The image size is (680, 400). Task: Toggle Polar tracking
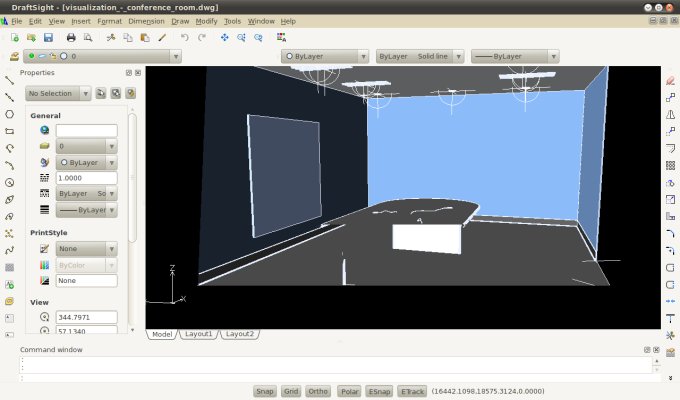[x=350, y=391]
